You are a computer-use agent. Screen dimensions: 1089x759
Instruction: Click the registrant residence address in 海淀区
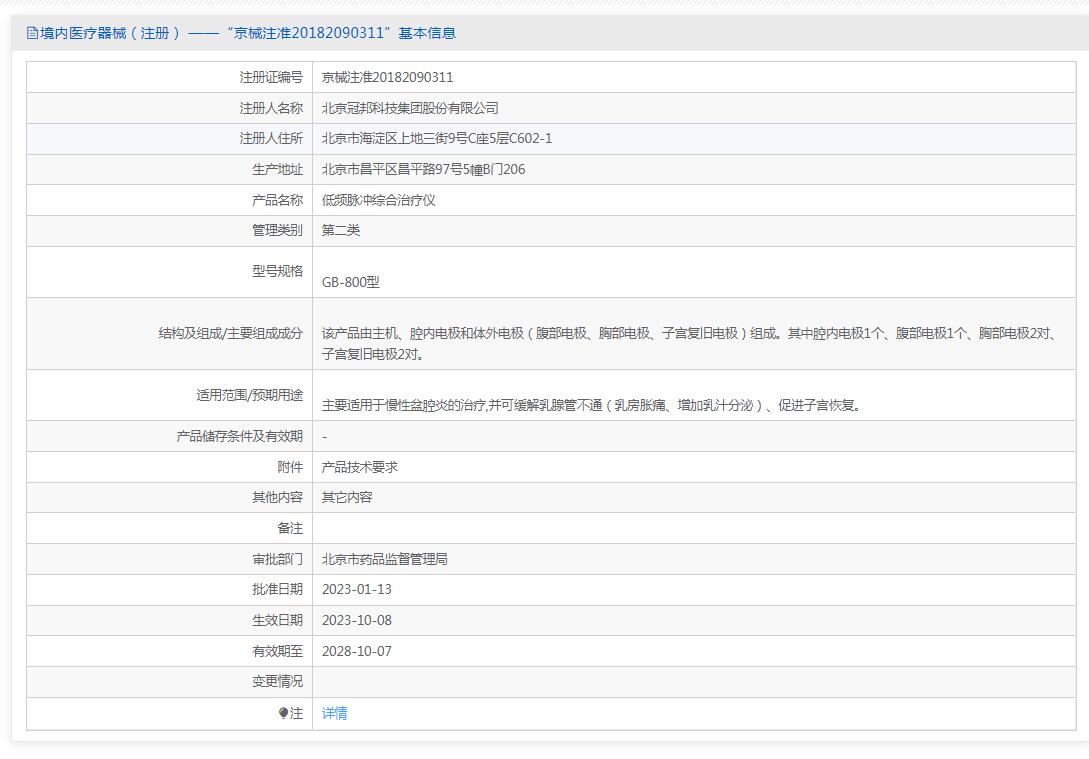[437, 138]
